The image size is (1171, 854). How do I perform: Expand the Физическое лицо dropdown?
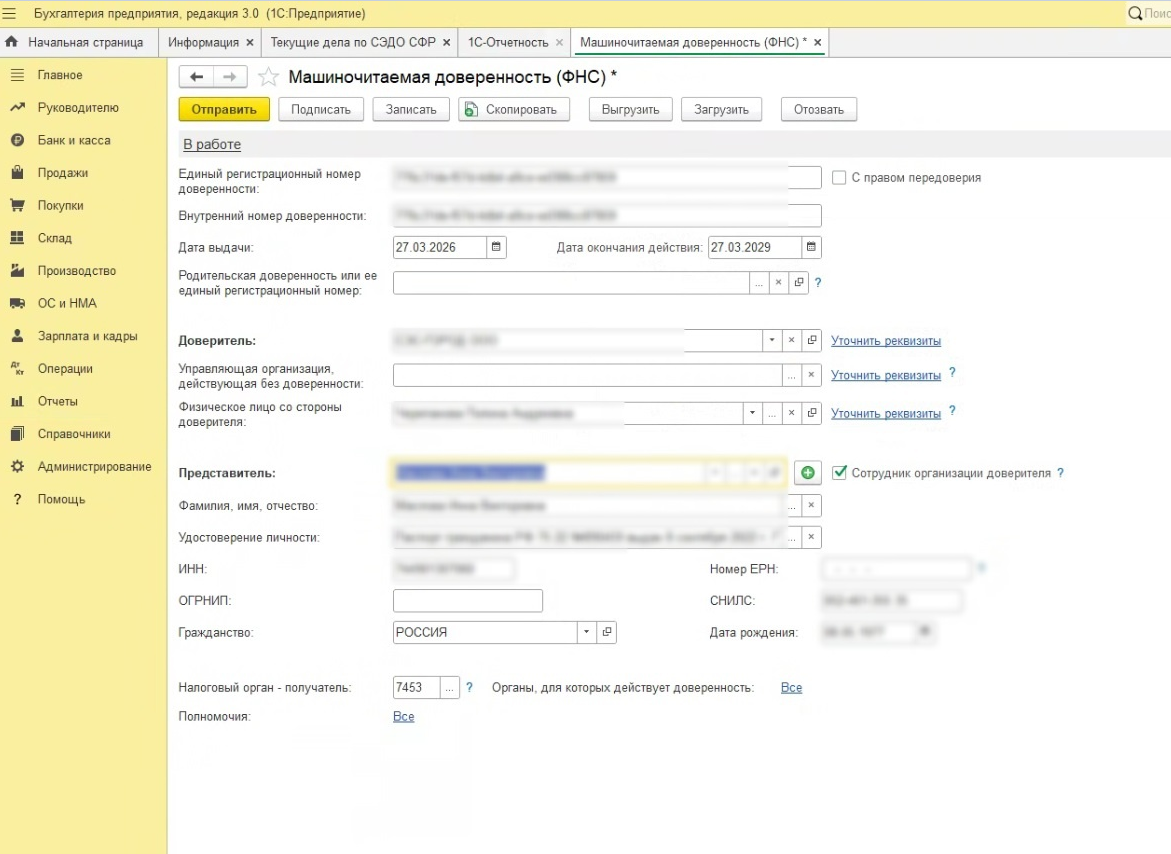point(752,413)
